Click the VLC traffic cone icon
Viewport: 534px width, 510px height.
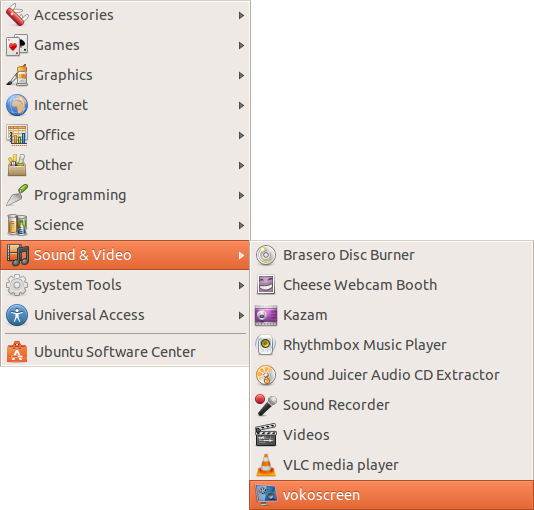[266, 465]
